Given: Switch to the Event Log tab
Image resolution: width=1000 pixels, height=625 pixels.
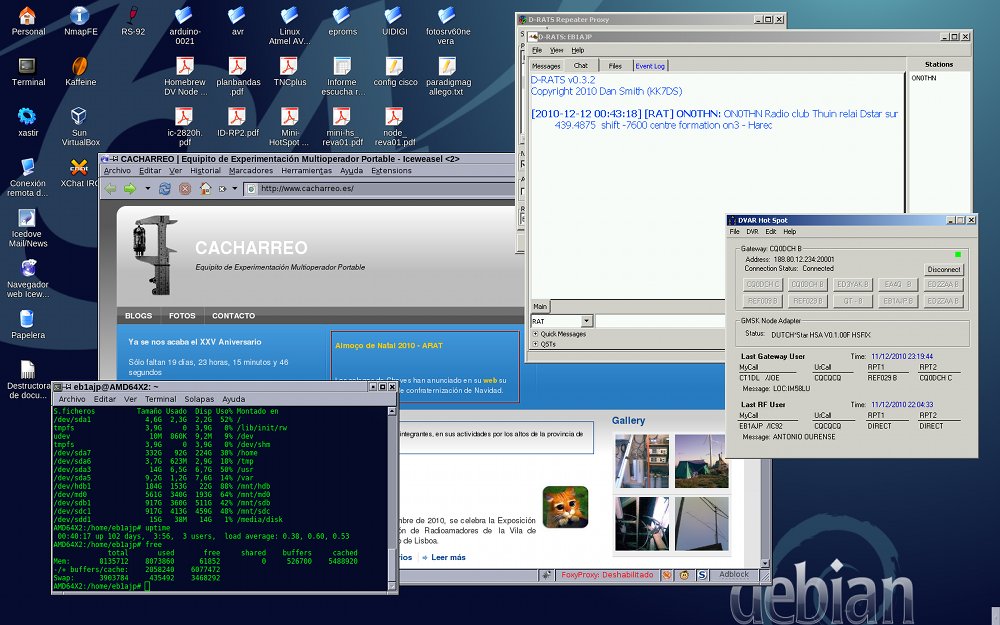Looking at the screenshot, I should tap(650, 66).
